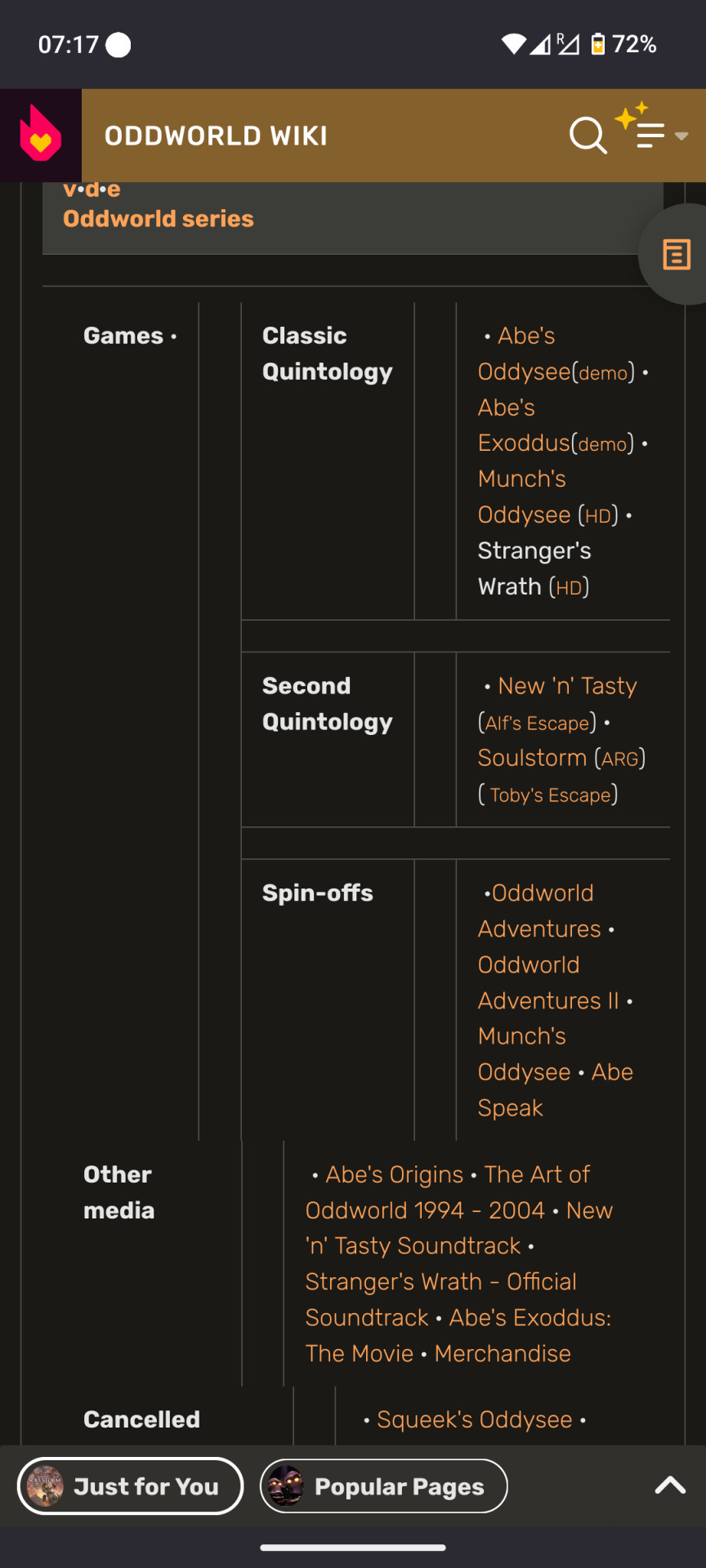Go to the Merchandise page link

coord(503,1353)
